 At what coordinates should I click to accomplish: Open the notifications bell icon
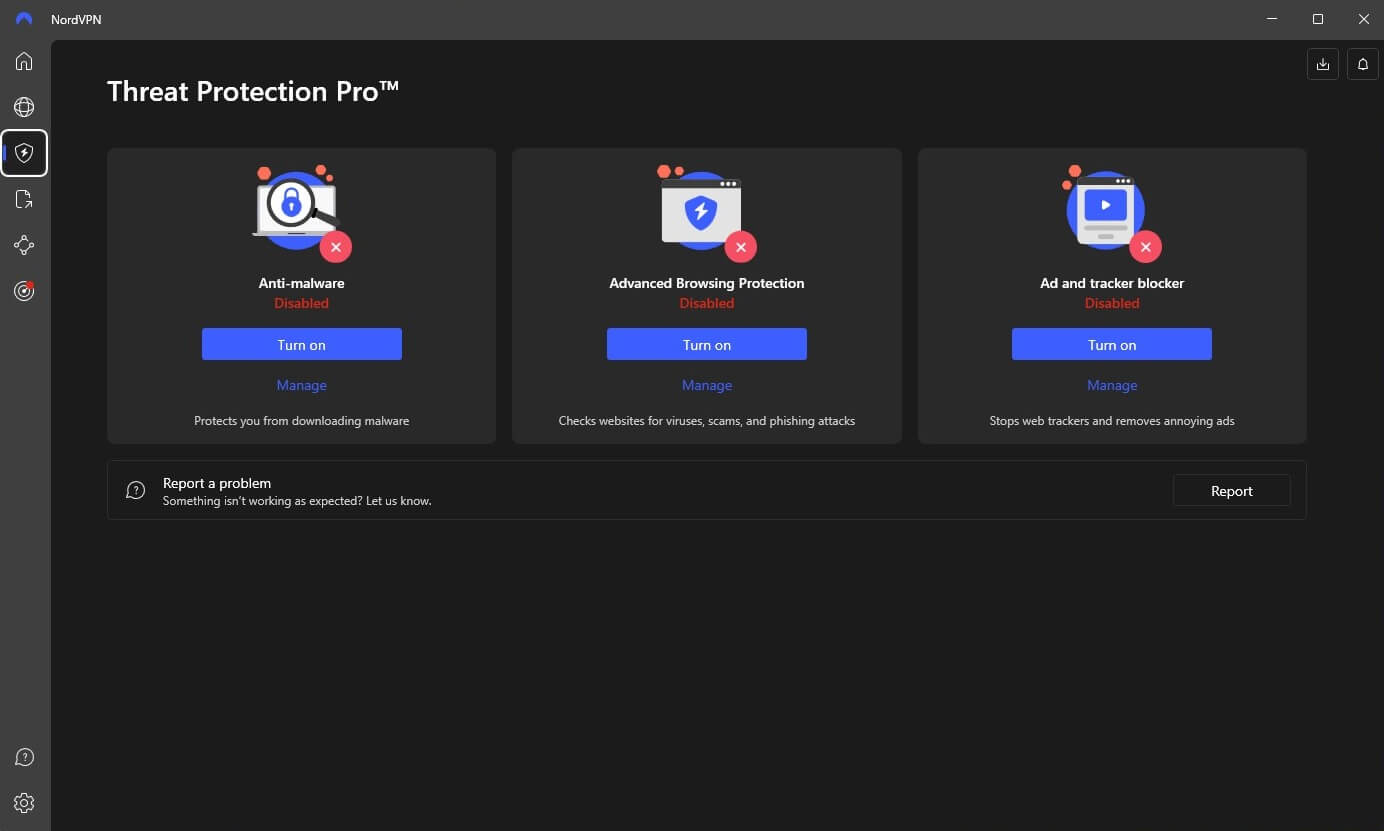[1363, 64]
